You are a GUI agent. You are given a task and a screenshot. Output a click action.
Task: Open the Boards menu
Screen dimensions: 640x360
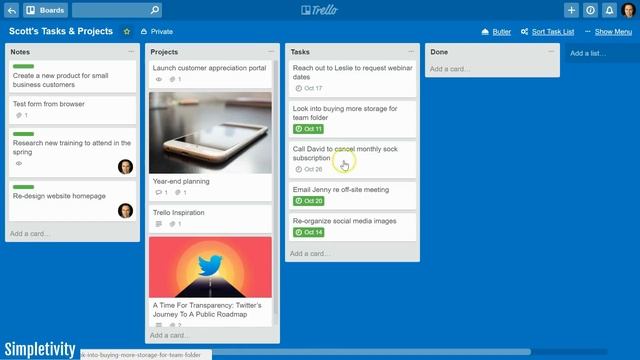pyautogui.click(x=45, y=10)
